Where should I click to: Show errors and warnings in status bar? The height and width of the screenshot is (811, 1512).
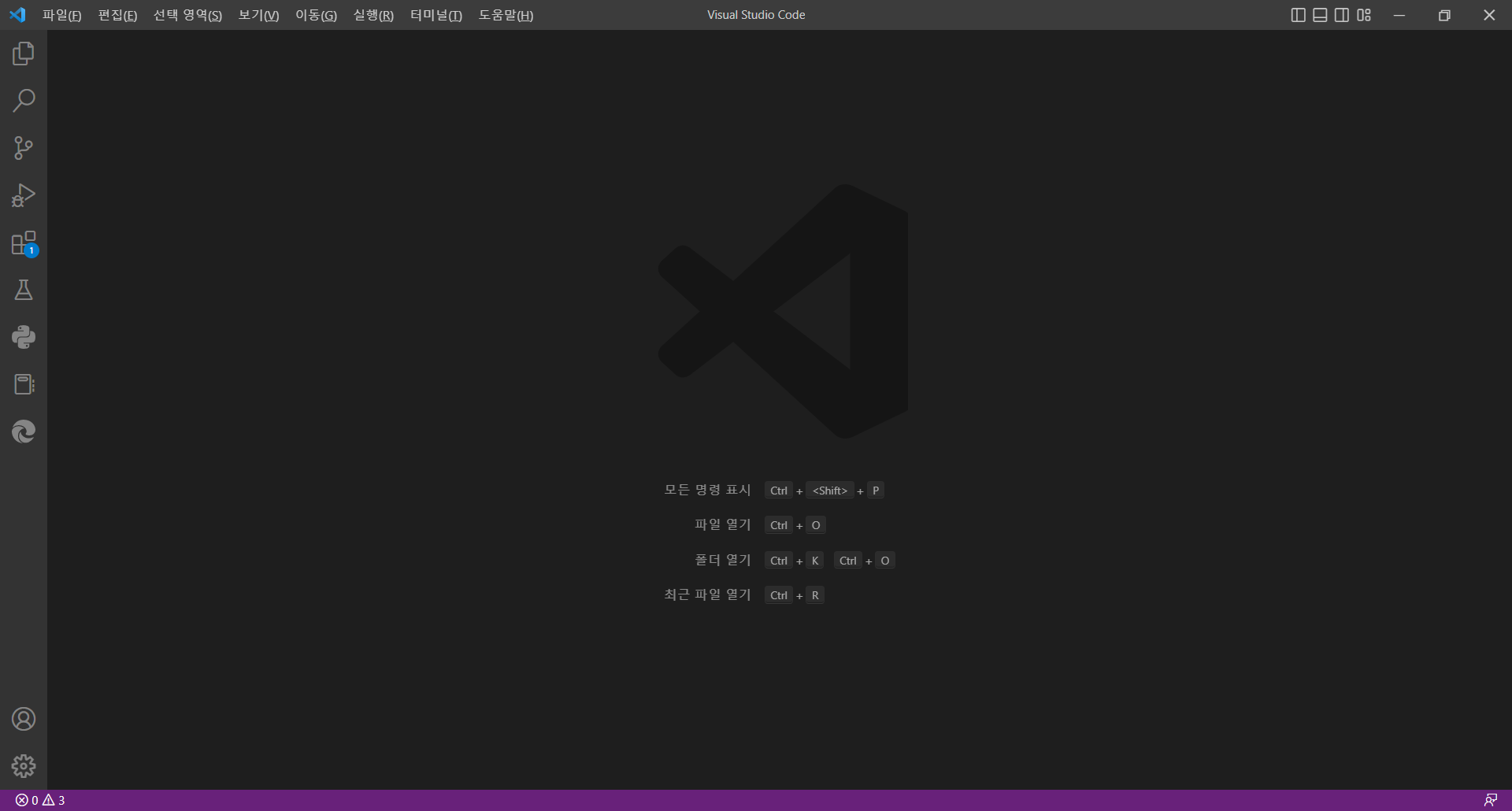point(40,800)
